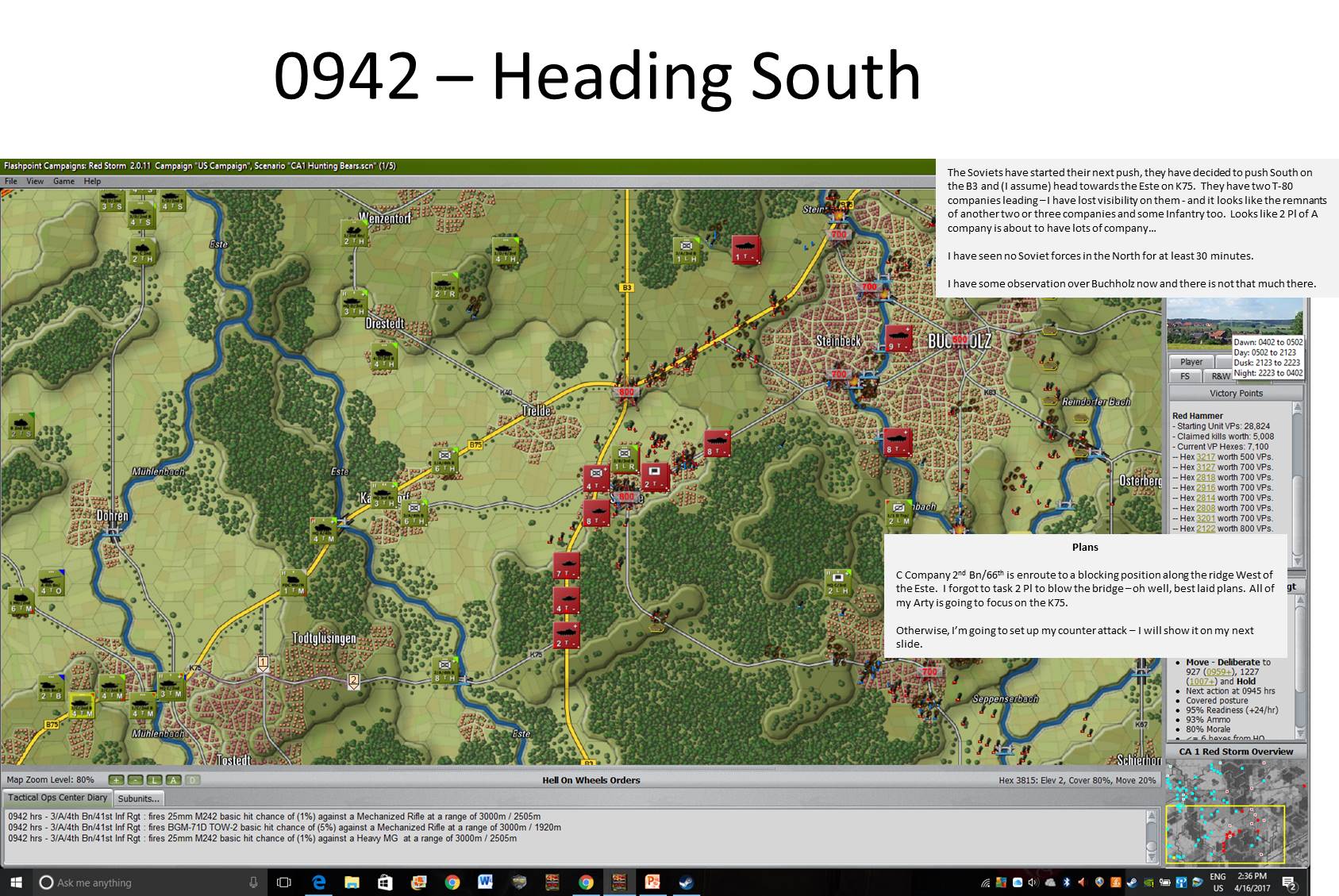Select red Soviet 1 T unit north of B3
Image resolution: width=1339 pixels, height=896 pixels.
click(x=745, y=248)
